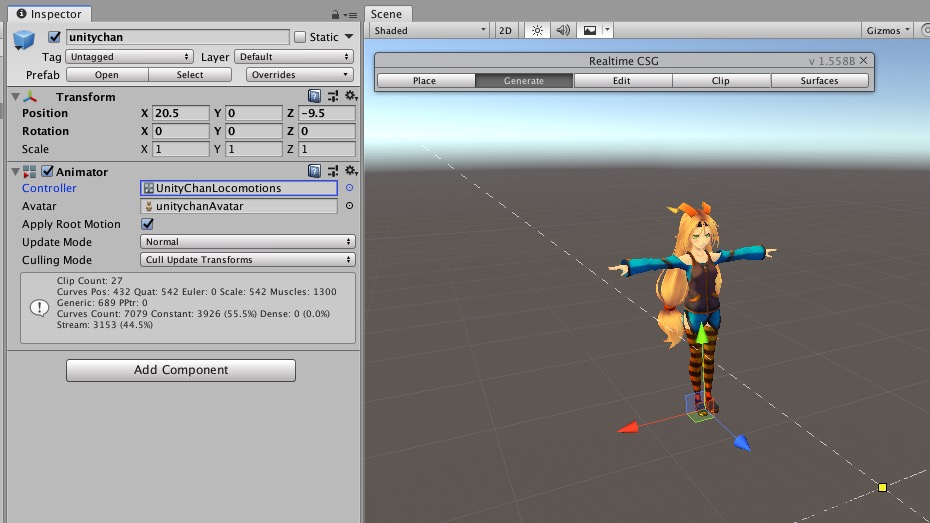Open Transform component help reference

pyautogui.click(x=314, y=96)
